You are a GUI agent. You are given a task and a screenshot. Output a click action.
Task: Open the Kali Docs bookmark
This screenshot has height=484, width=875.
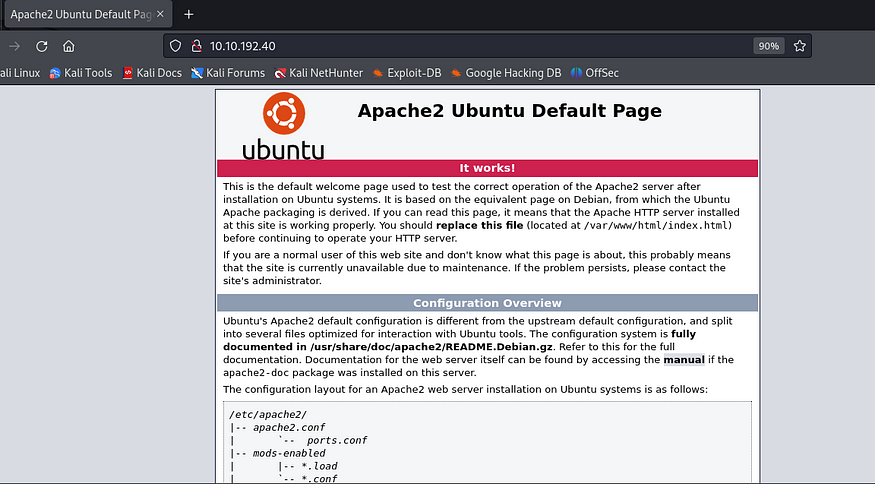[x=152, y=73]
